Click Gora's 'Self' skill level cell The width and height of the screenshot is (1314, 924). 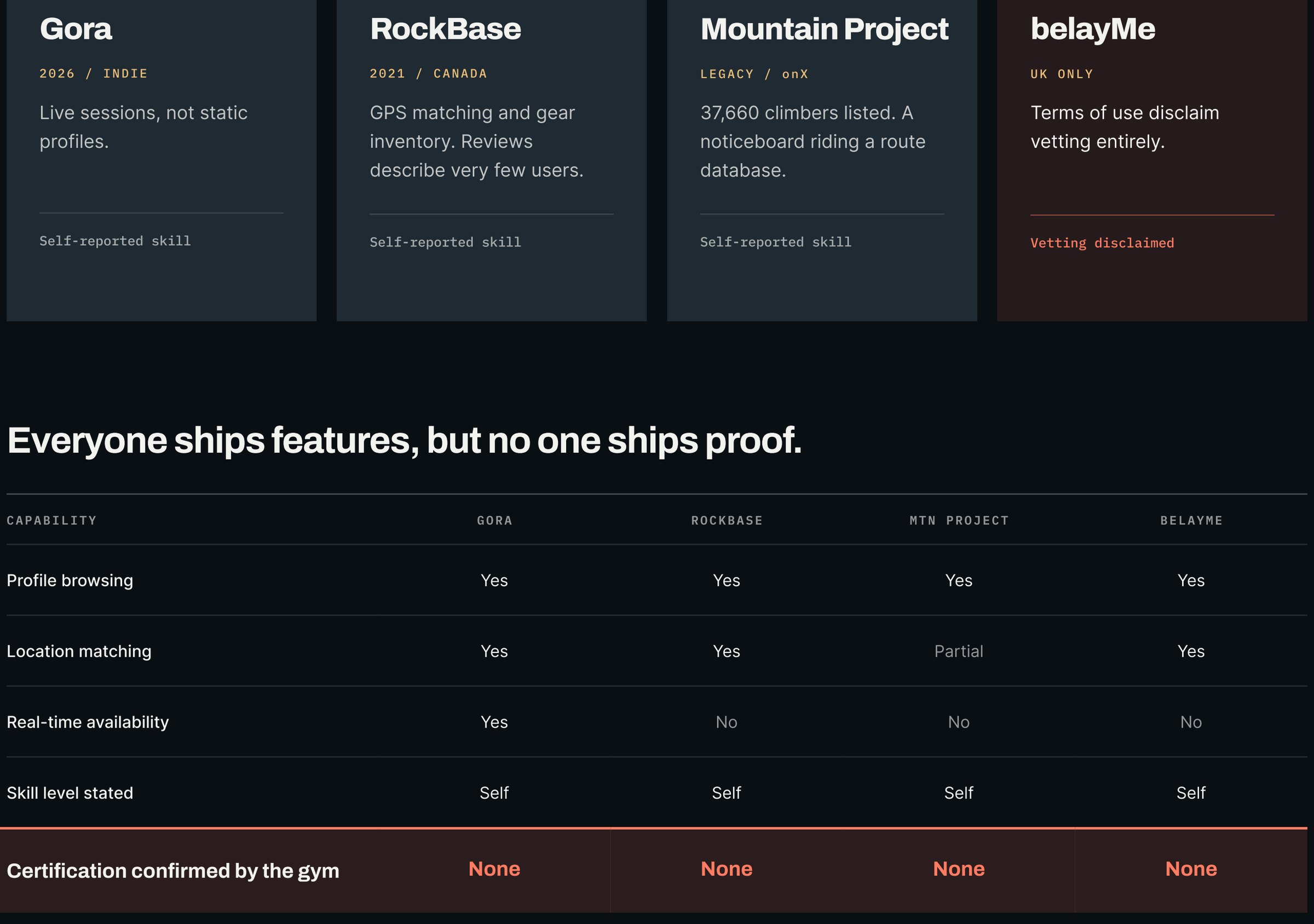point(494,793)
